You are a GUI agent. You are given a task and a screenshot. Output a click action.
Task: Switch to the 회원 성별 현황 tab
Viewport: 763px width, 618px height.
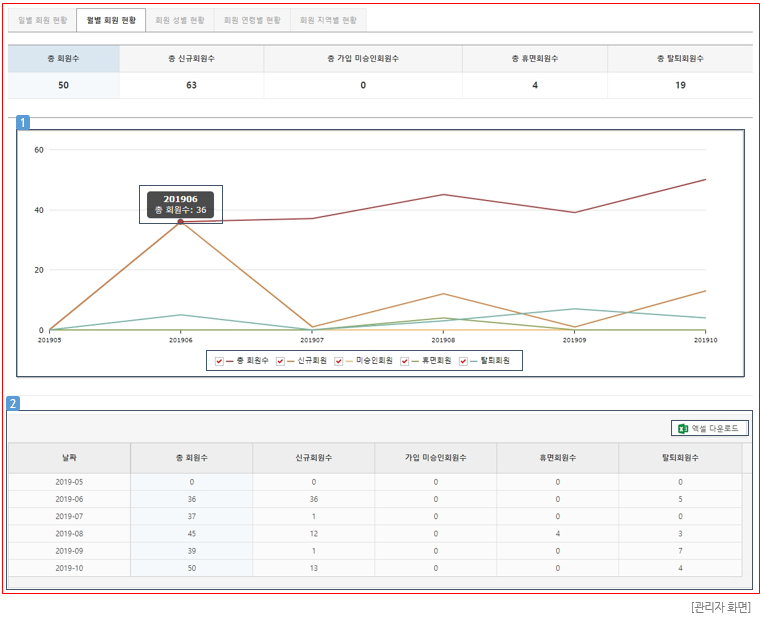coord(180,20)
